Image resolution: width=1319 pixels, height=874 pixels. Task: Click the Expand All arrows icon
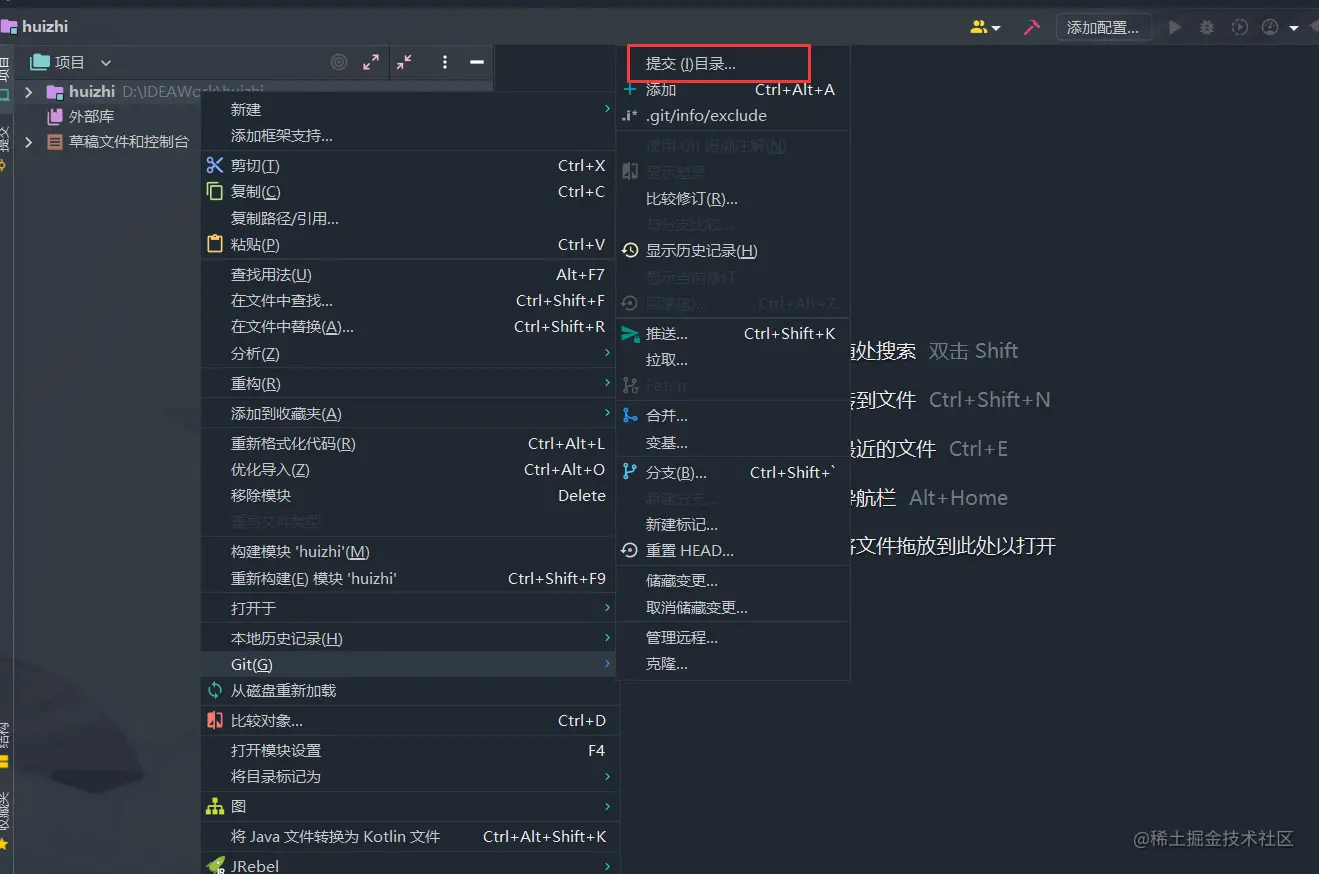[371, 62]
